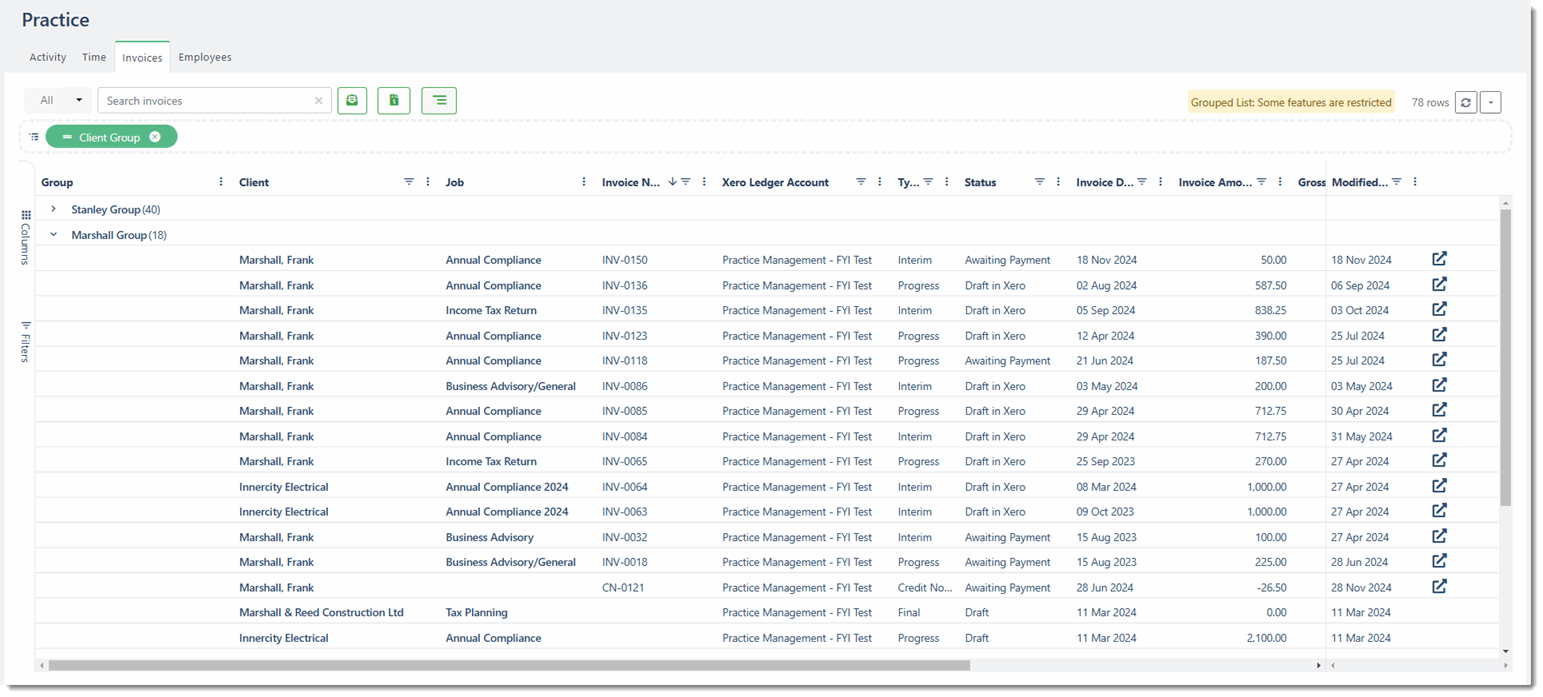Open the Invoice Number column menu
The height and width of the screenshot is (697, 1543).
704,182
